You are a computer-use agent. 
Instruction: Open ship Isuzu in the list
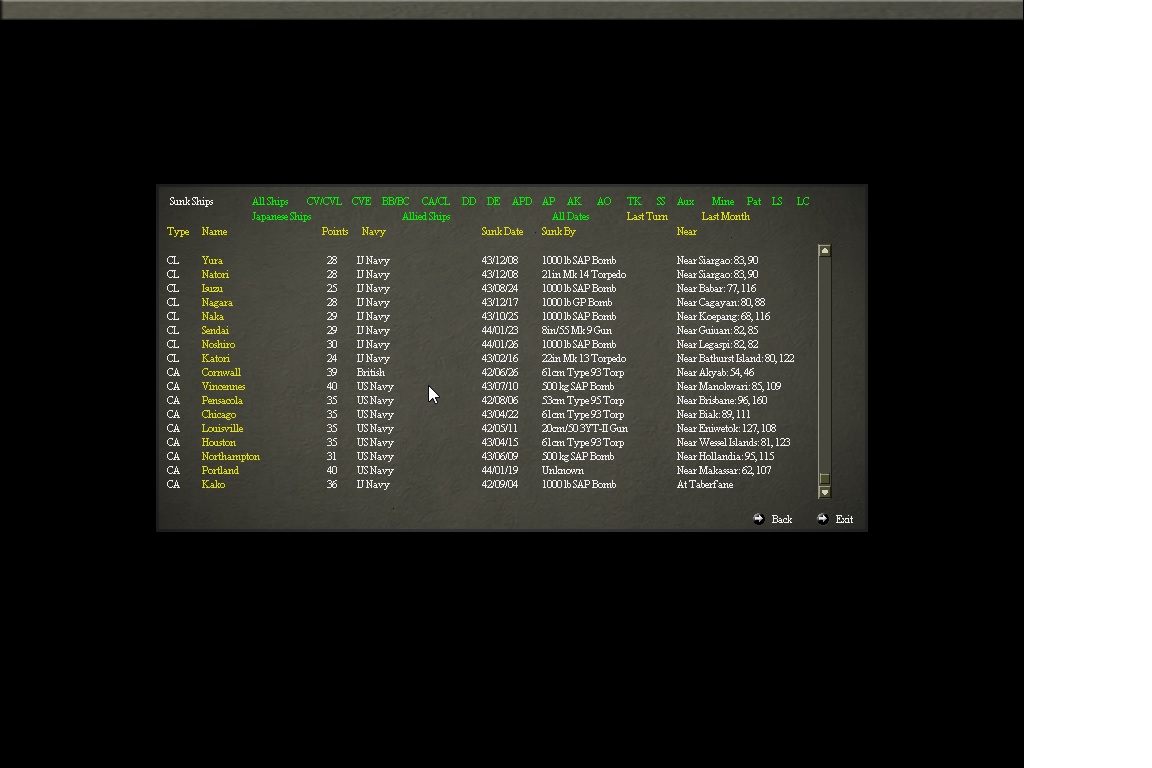(212, 289)
